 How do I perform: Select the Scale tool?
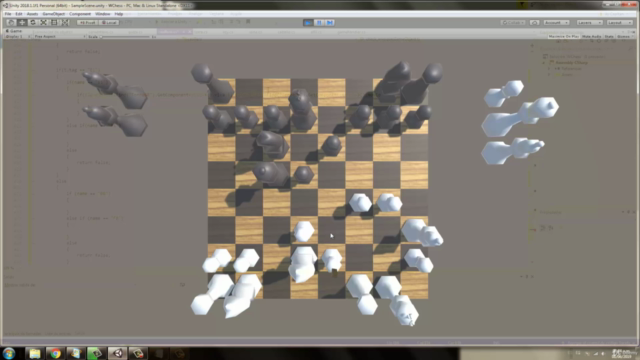tap(43, 22)
